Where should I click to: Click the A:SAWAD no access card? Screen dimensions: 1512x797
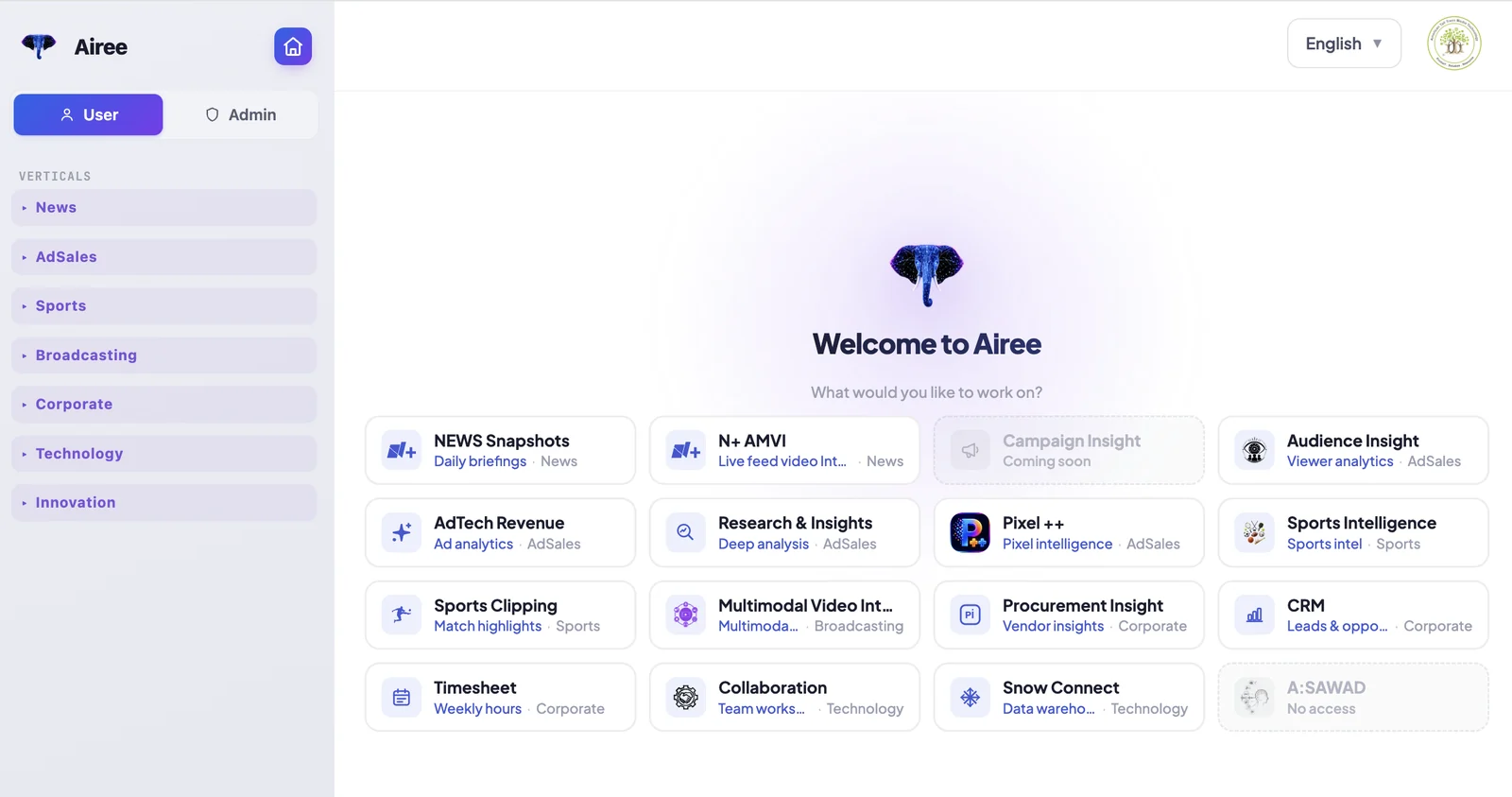click(x=1353, y=698)
